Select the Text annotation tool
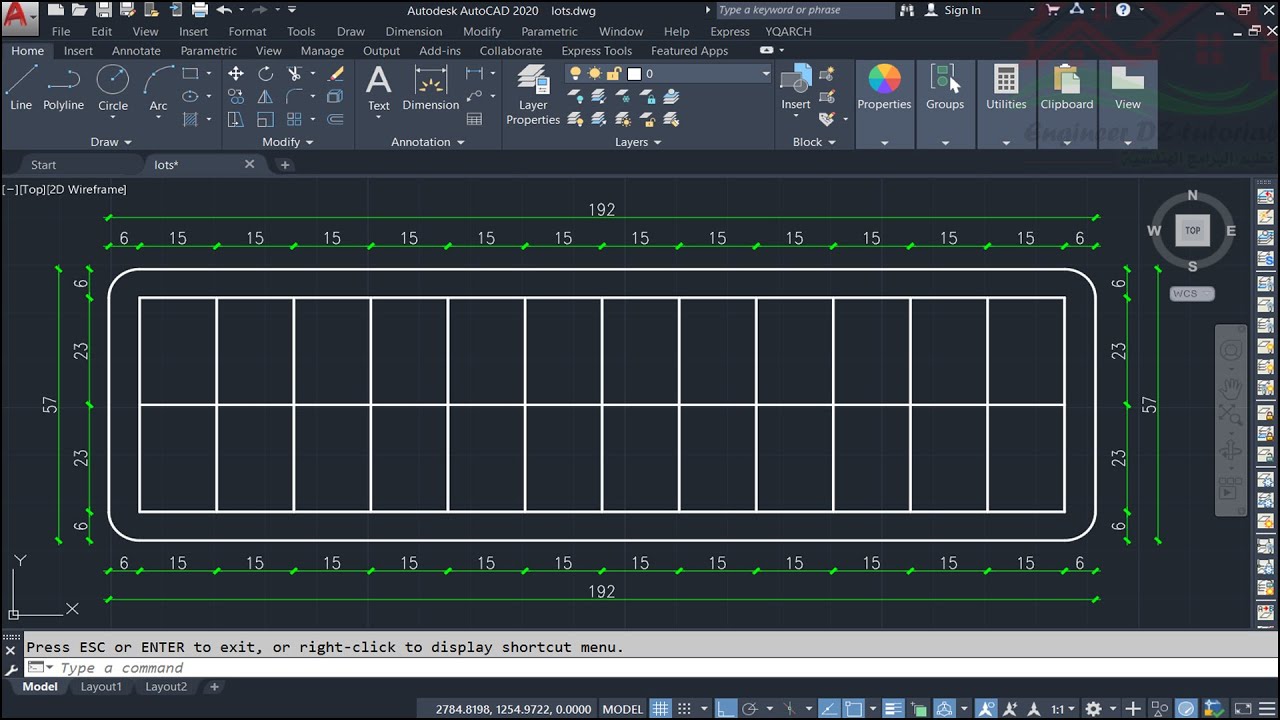The height and width of the screenshot is (720, 1280). click(x=378, y=88)
